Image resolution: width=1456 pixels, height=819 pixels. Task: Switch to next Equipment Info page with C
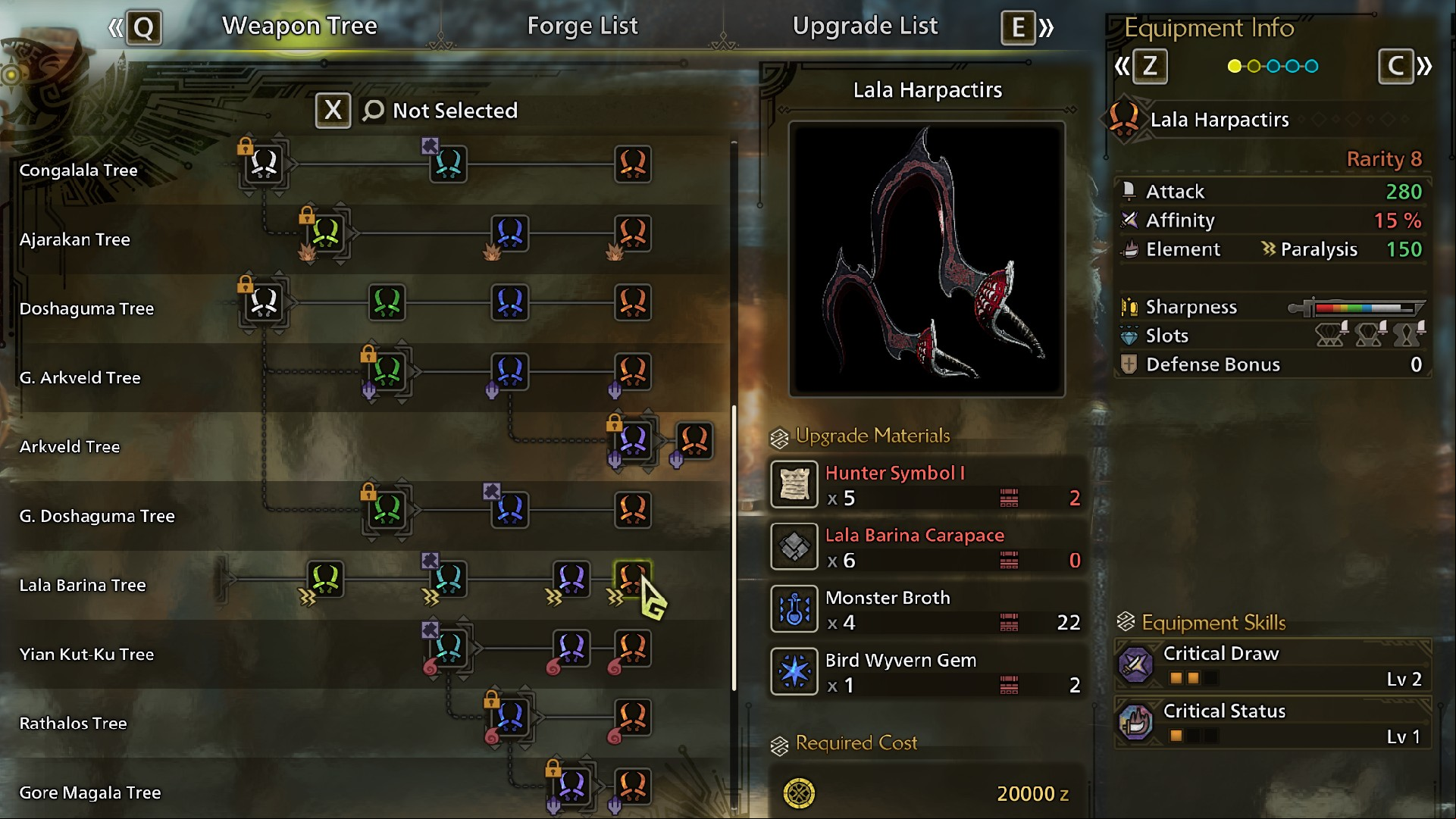(1395, 67)
